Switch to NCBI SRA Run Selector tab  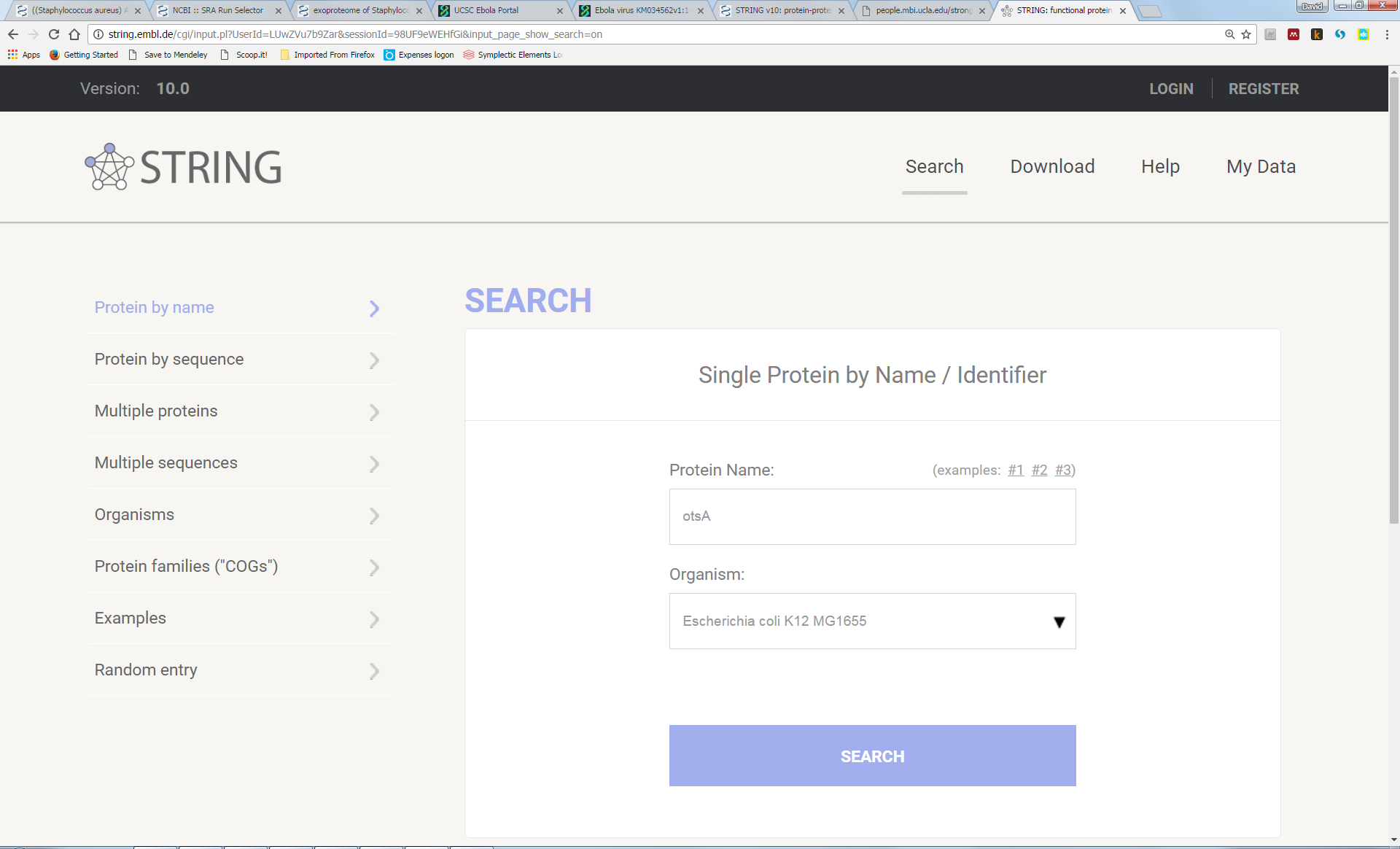[x=217, y=10]
